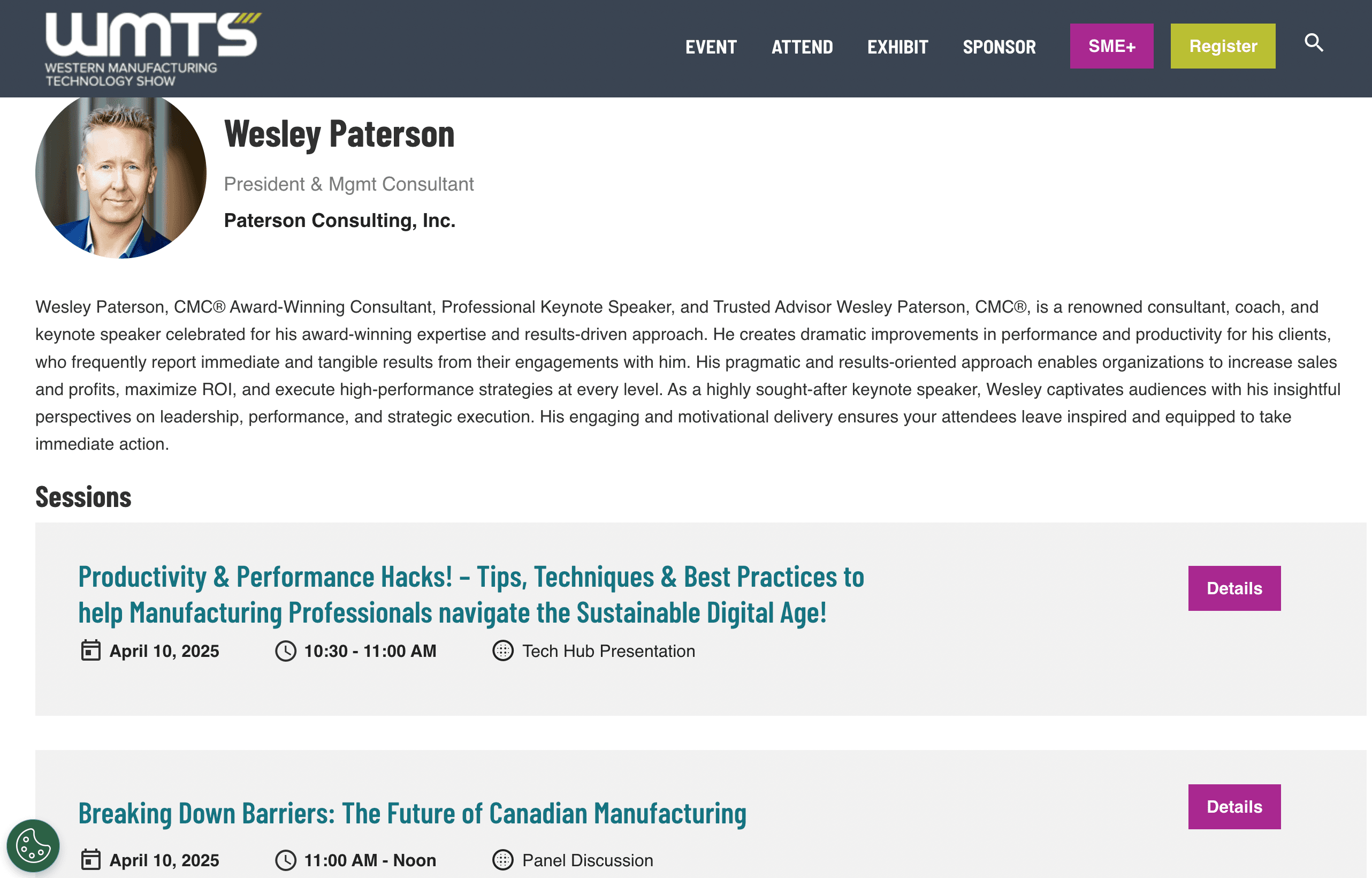
Task: Open Breaking Down Barriers session title link
Action: pyautogui.click(x=412, y=813)
